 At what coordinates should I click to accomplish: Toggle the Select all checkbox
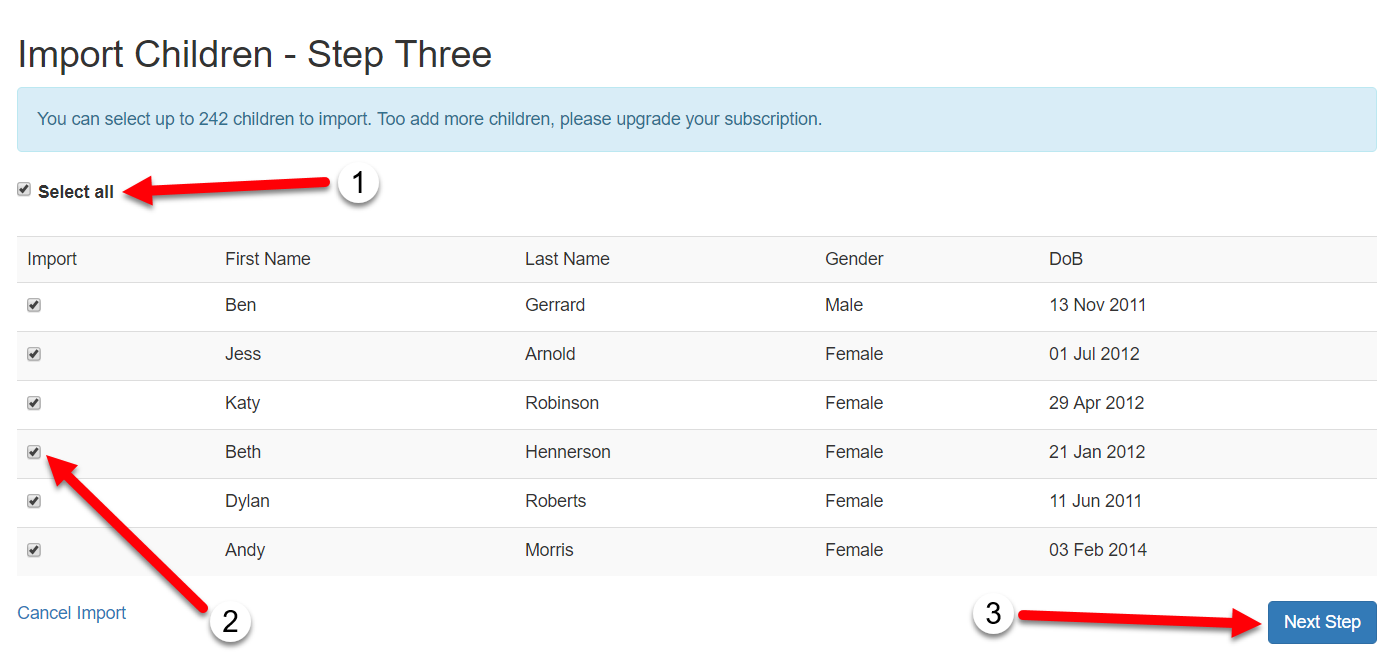(x=24, y=190)
